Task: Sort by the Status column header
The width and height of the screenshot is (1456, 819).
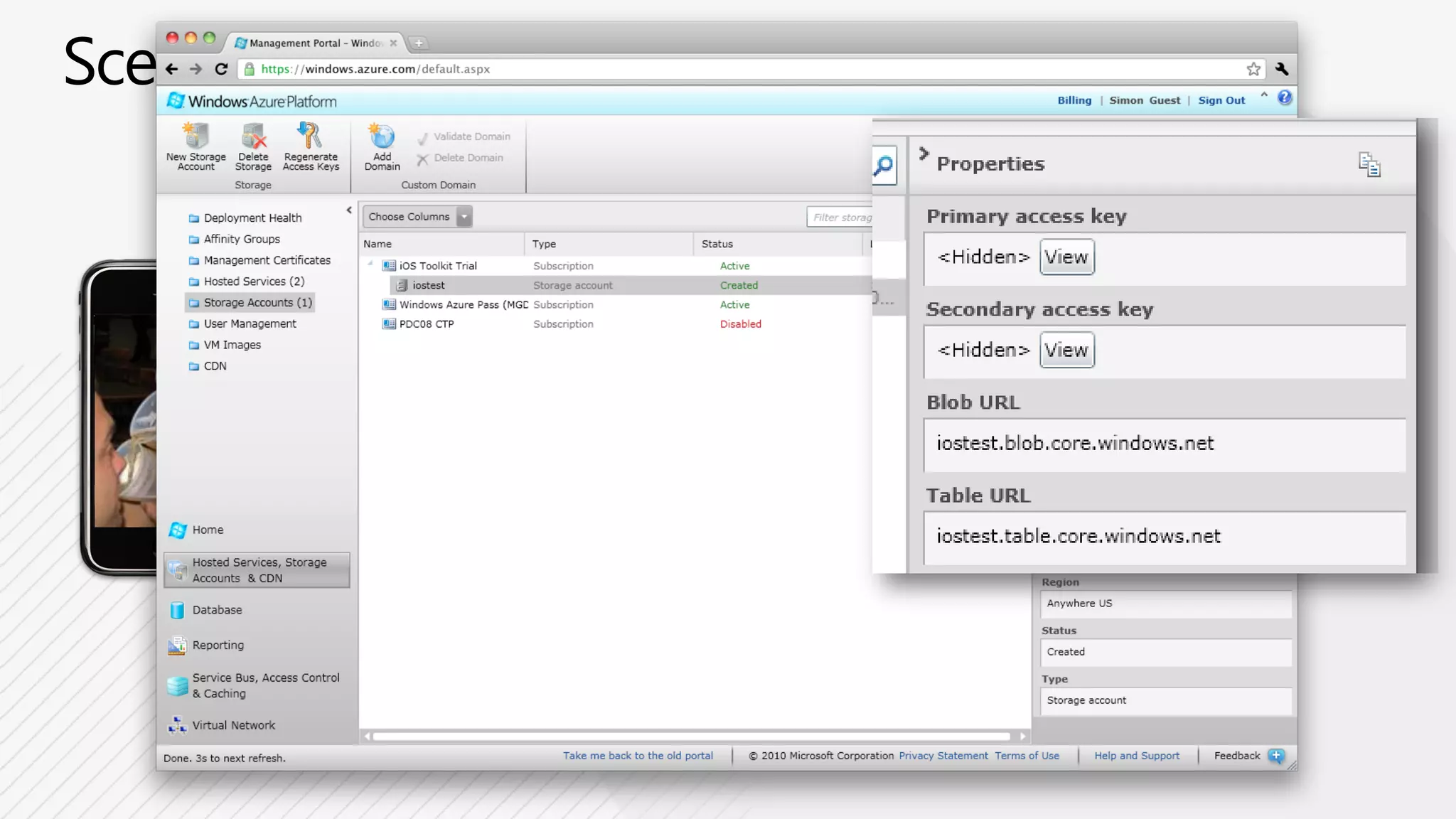Action: pos(778,244)
